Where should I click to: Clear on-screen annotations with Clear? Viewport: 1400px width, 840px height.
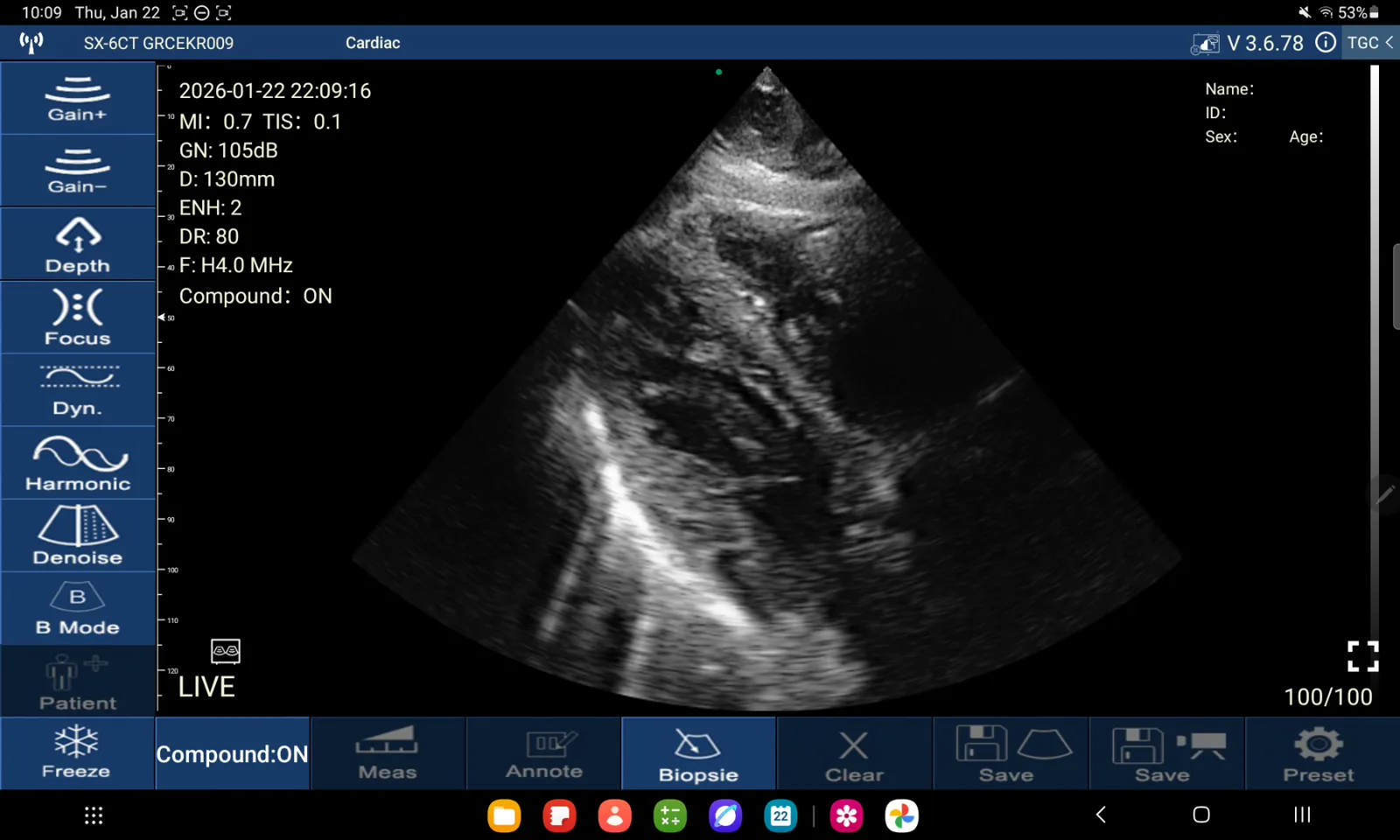[854, 753]
